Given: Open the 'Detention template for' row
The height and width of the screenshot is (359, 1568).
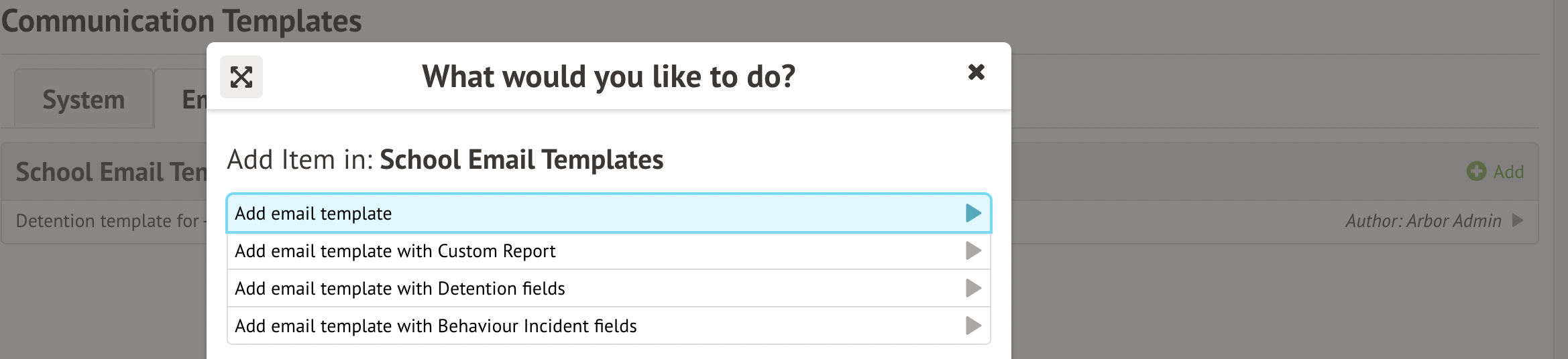Looking at the screenshot, I should 107,221.
